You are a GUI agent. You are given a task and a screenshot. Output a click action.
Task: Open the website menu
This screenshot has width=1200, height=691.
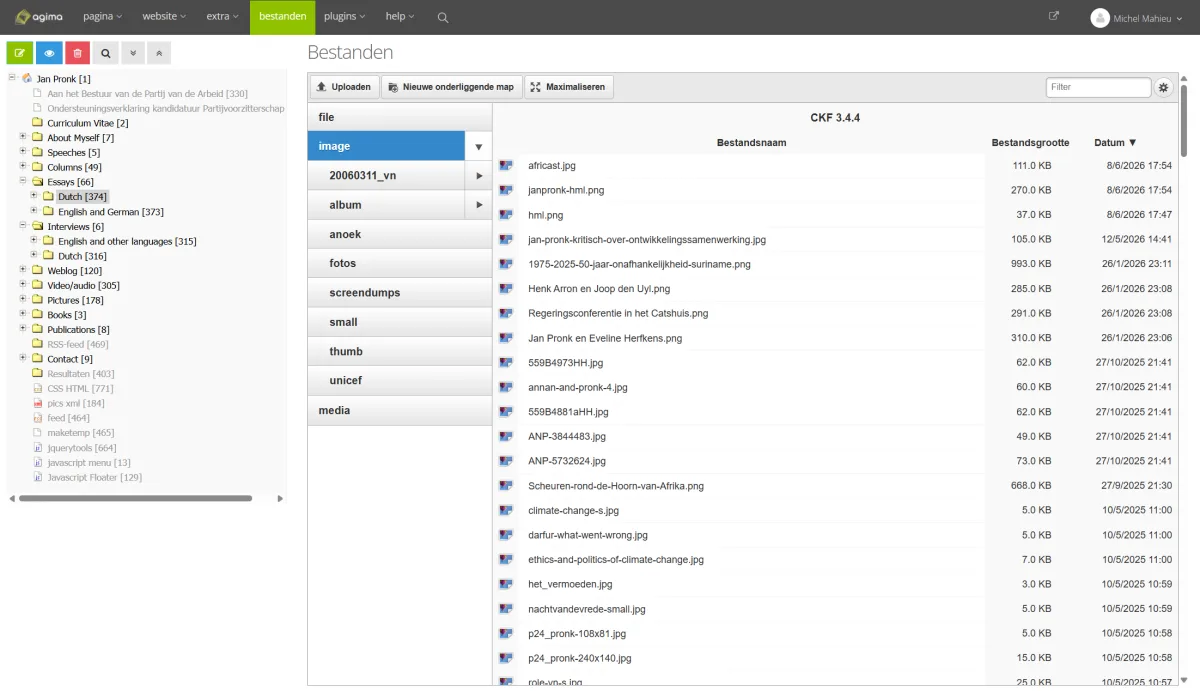click(164, 17)
